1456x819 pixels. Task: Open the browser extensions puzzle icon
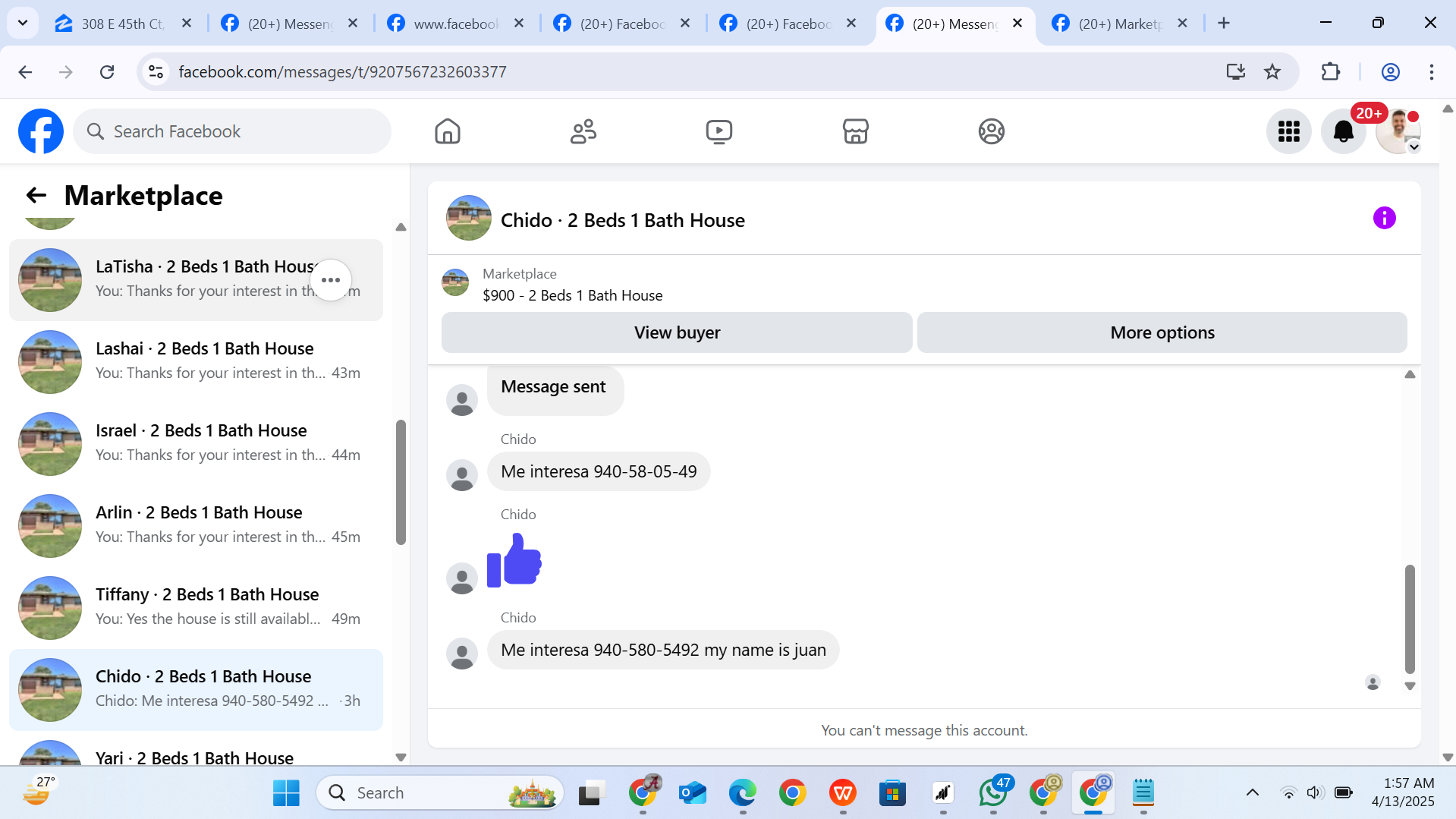(1330, 71)
